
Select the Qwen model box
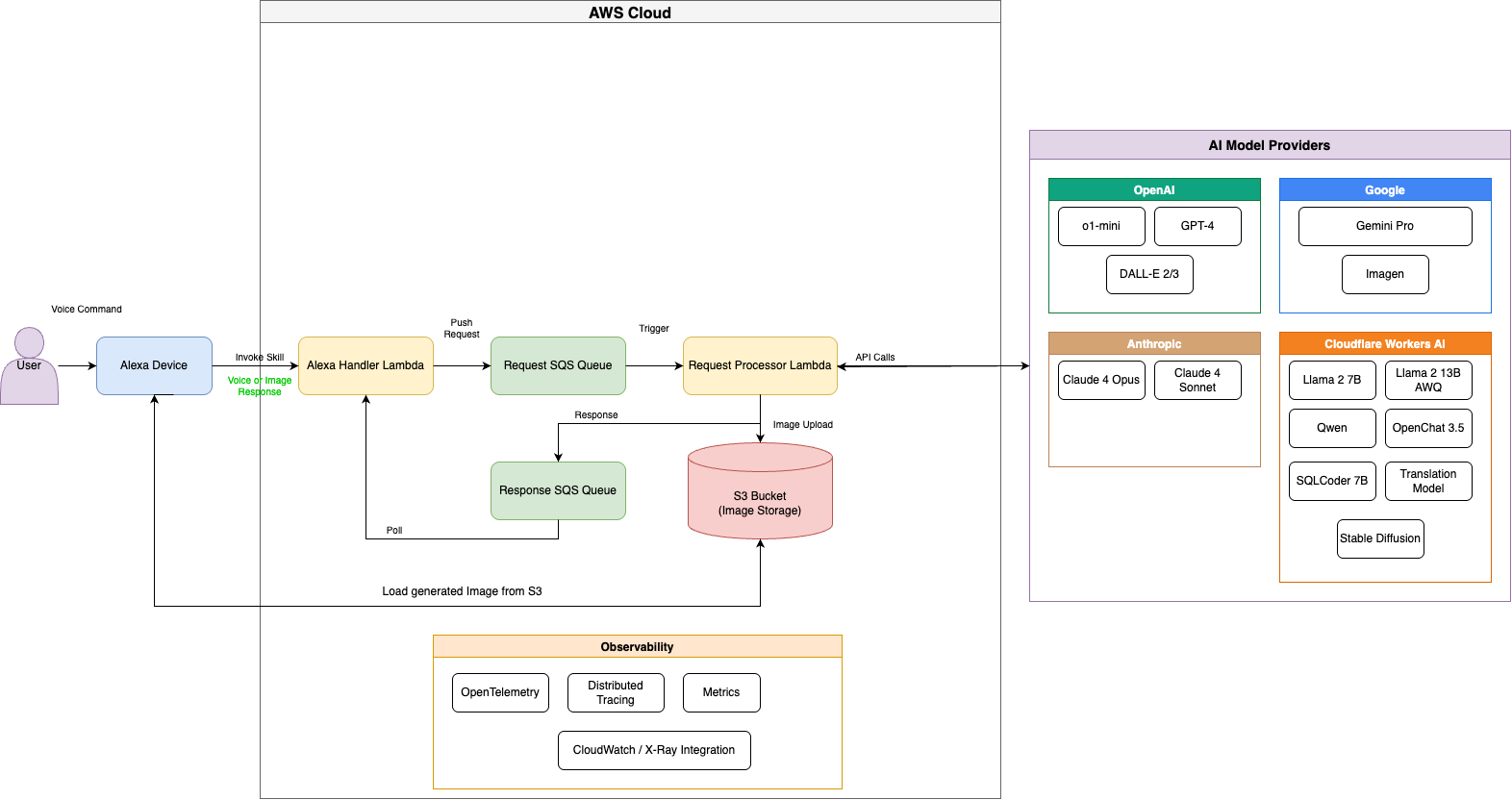pyautogui.click(x=1332, y=428)
